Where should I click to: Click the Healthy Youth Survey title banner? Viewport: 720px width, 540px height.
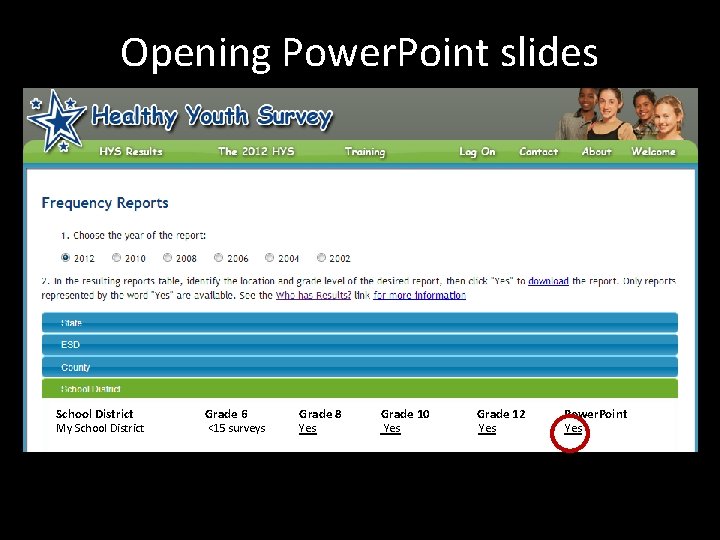click(x=212, y=116)
